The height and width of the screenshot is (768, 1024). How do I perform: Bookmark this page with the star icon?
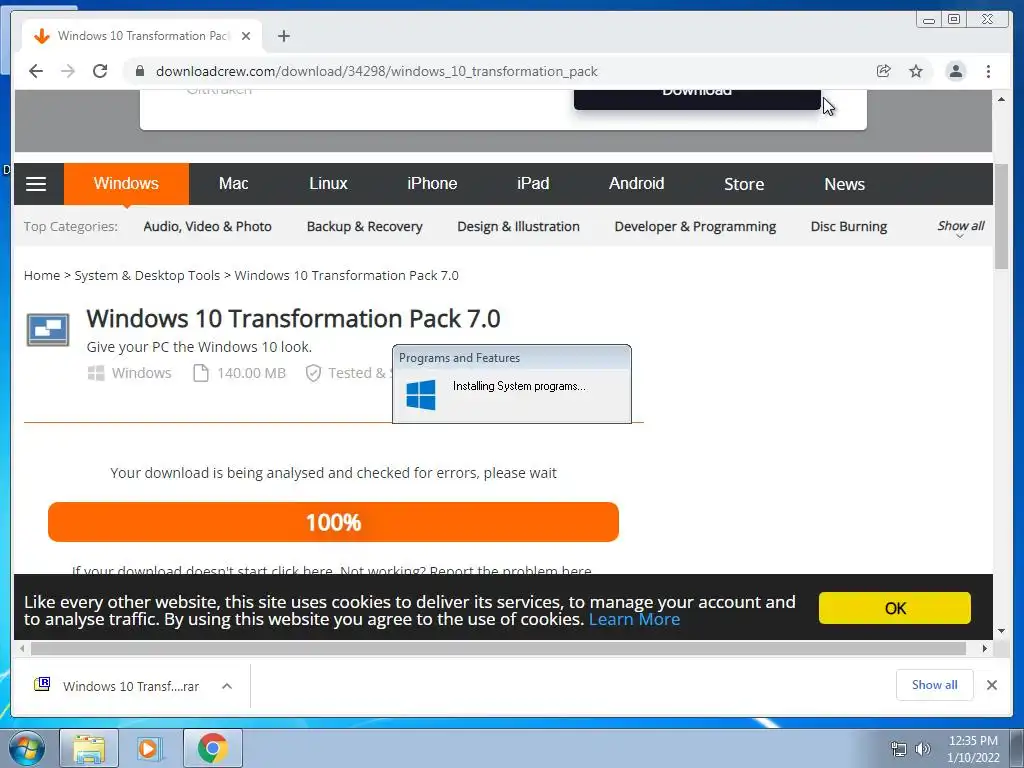pos(916,71)
